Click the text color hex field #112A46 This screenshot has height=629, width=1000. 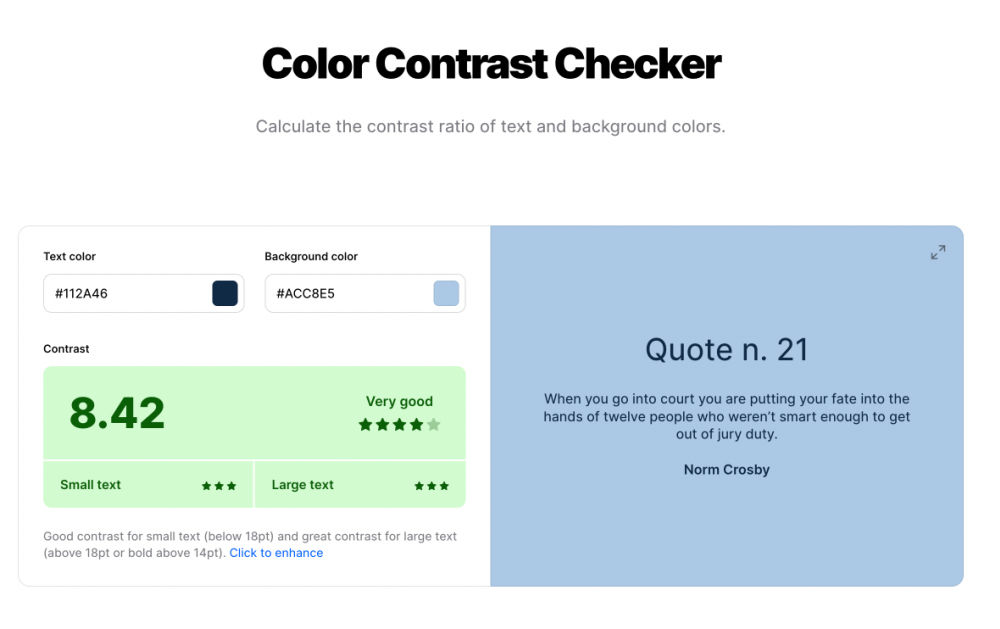pos(143,293)
